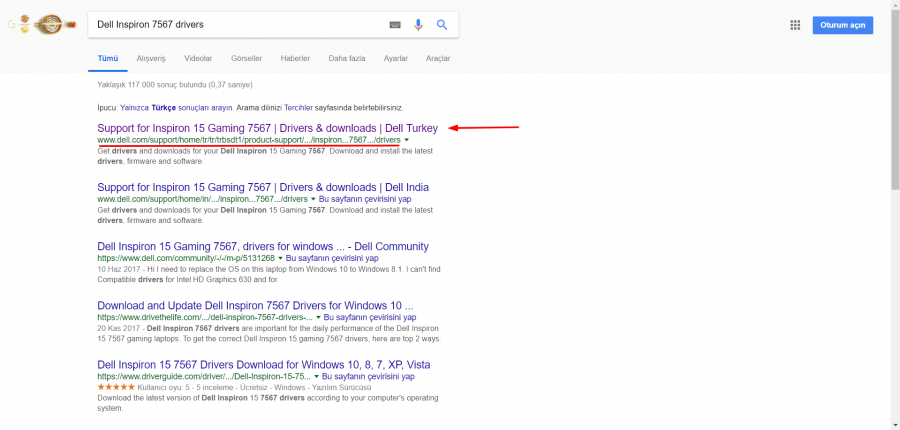This screenshot has height=430, width=900.
Task: Open the Download and Update drivethelife result
Action: pyautogui.click(x=255, y=305)
